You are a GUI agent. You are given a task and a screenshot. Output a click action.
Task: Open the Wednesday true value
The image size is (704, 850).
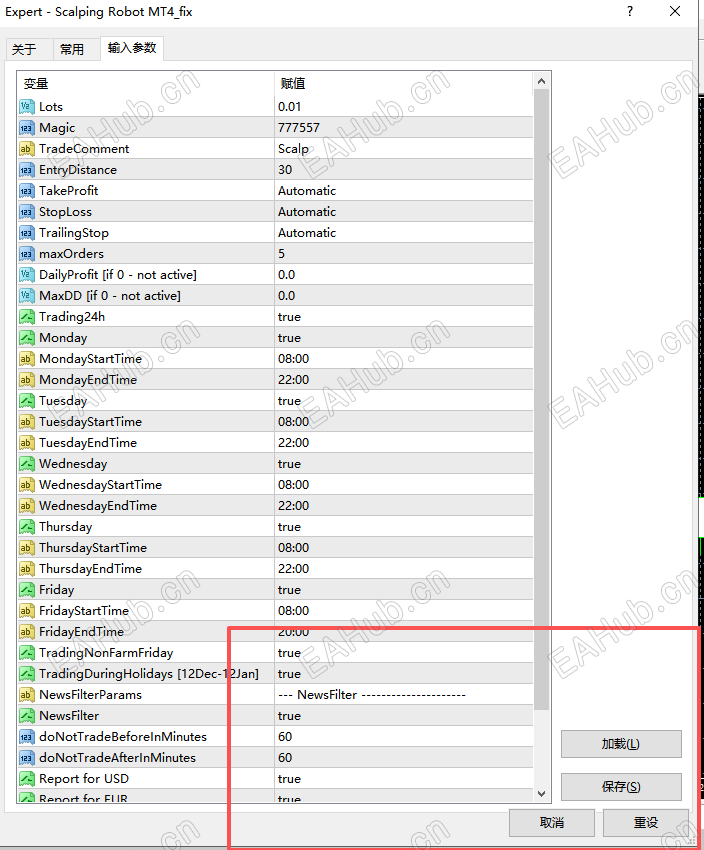tap(289, 464)
